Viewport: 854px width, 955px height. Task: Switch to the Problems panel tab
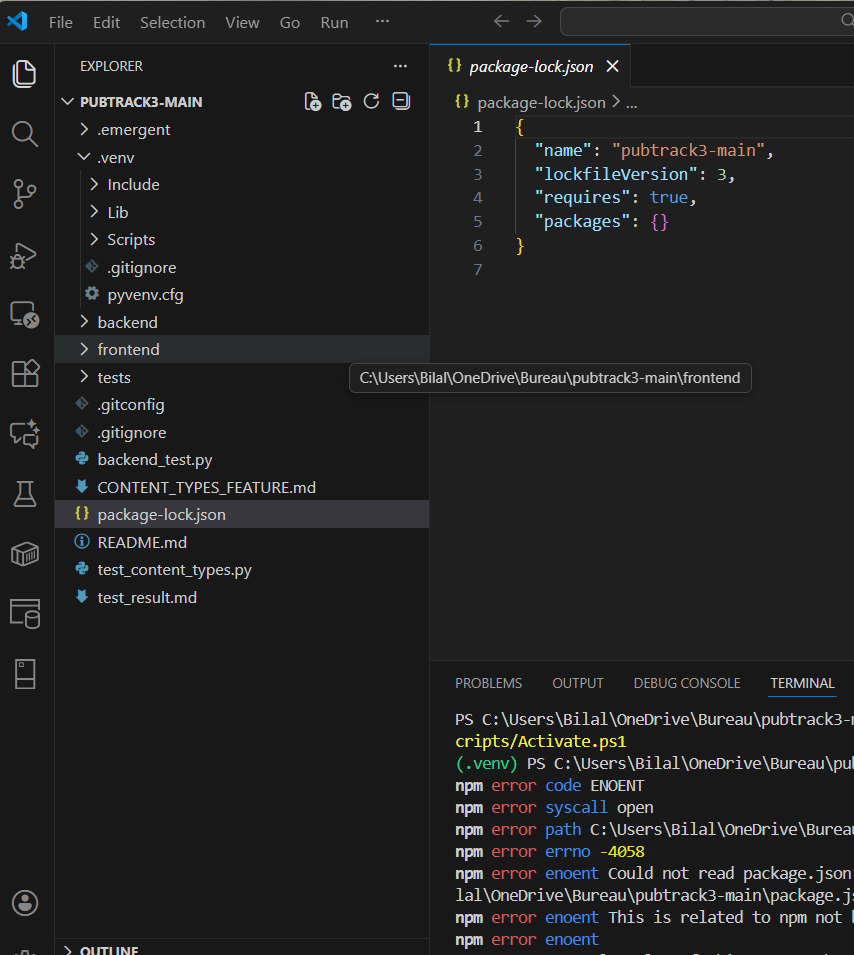click(488, 683)
